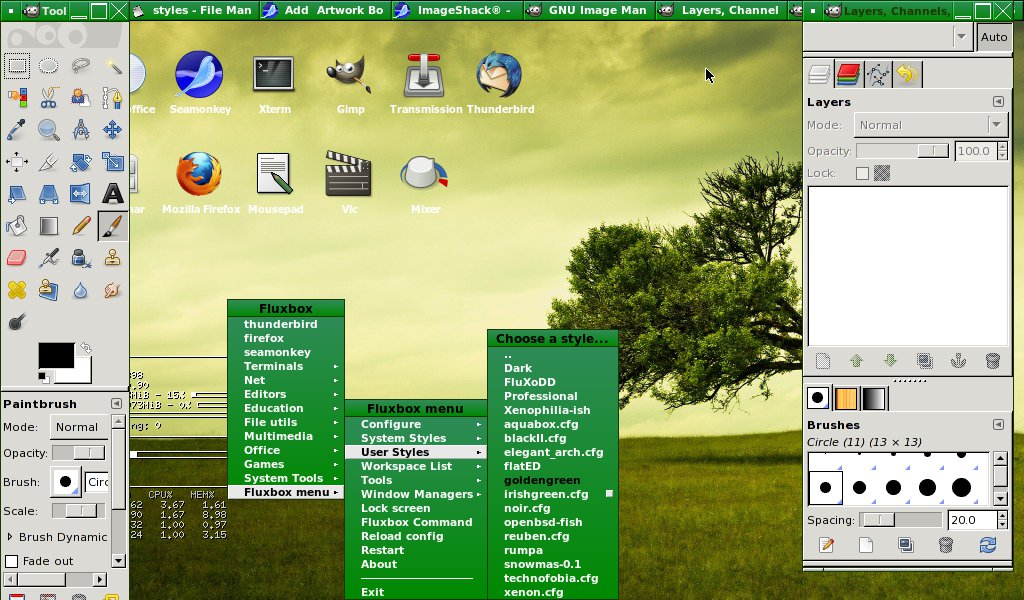Screen dimensions: 1024x600
Task: Open Mozilla Firefox desktop icon
Action: pyautogui.click(x=200, y=183)
